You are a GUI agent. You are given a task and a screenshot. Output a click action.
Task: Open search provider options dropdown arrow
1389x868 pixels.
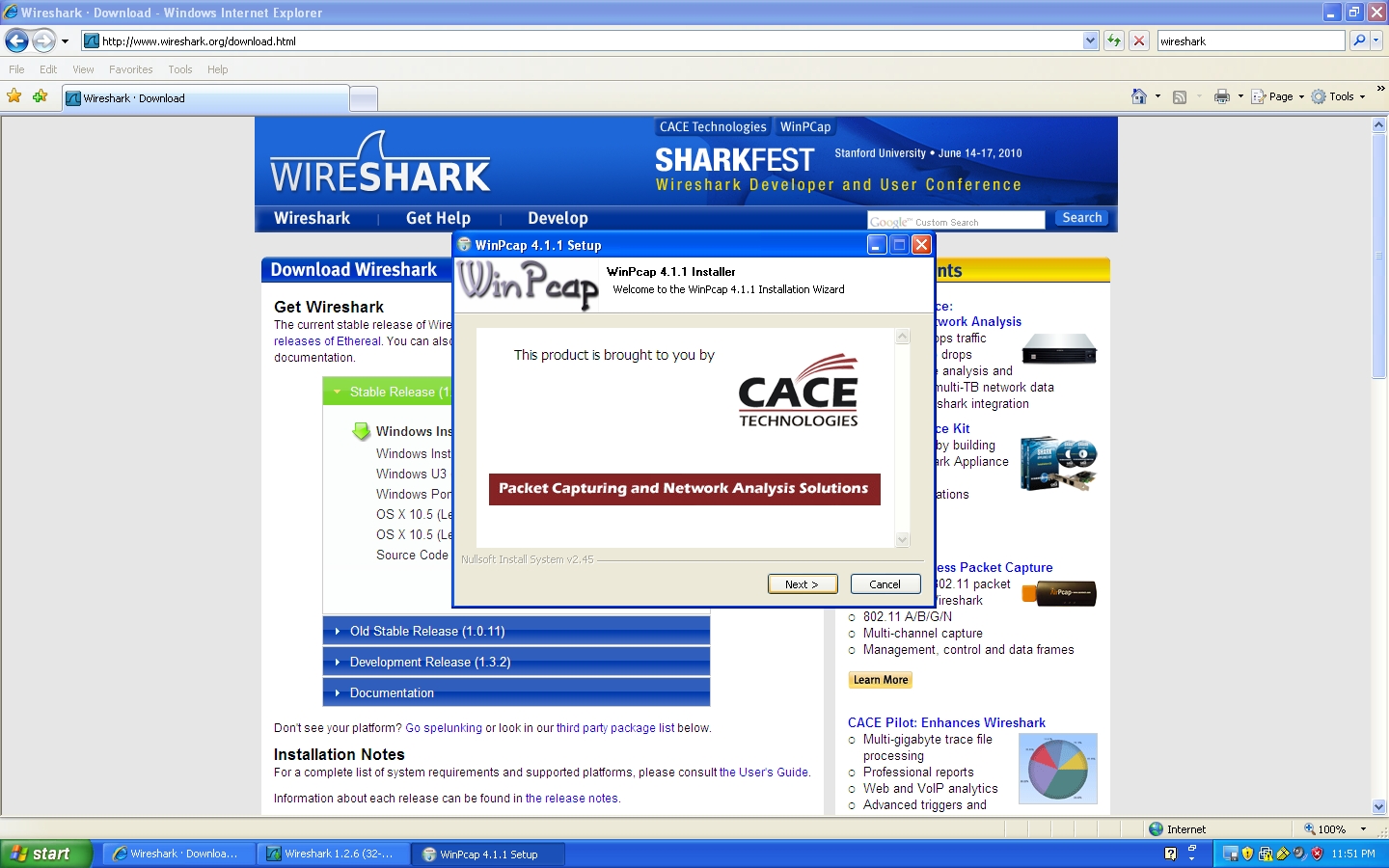[x=1376, y=41]
